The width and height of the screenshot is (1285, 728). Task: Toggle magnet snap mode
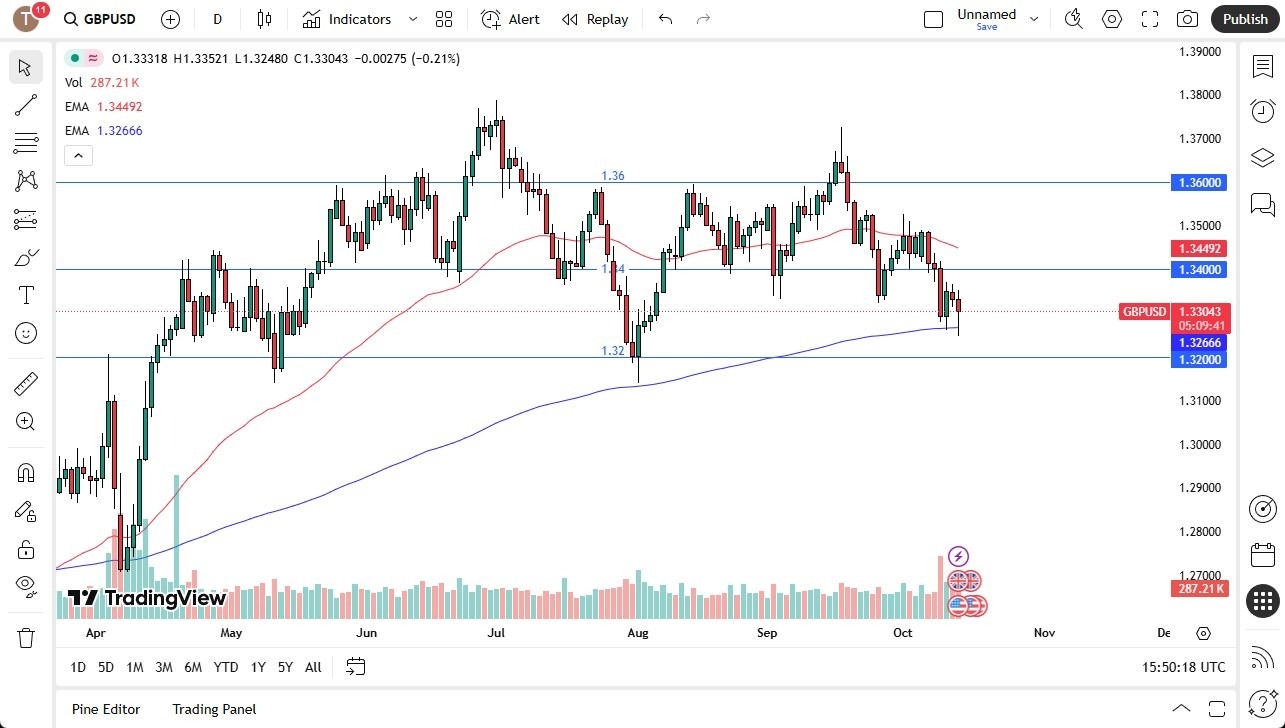coord(25,472)
